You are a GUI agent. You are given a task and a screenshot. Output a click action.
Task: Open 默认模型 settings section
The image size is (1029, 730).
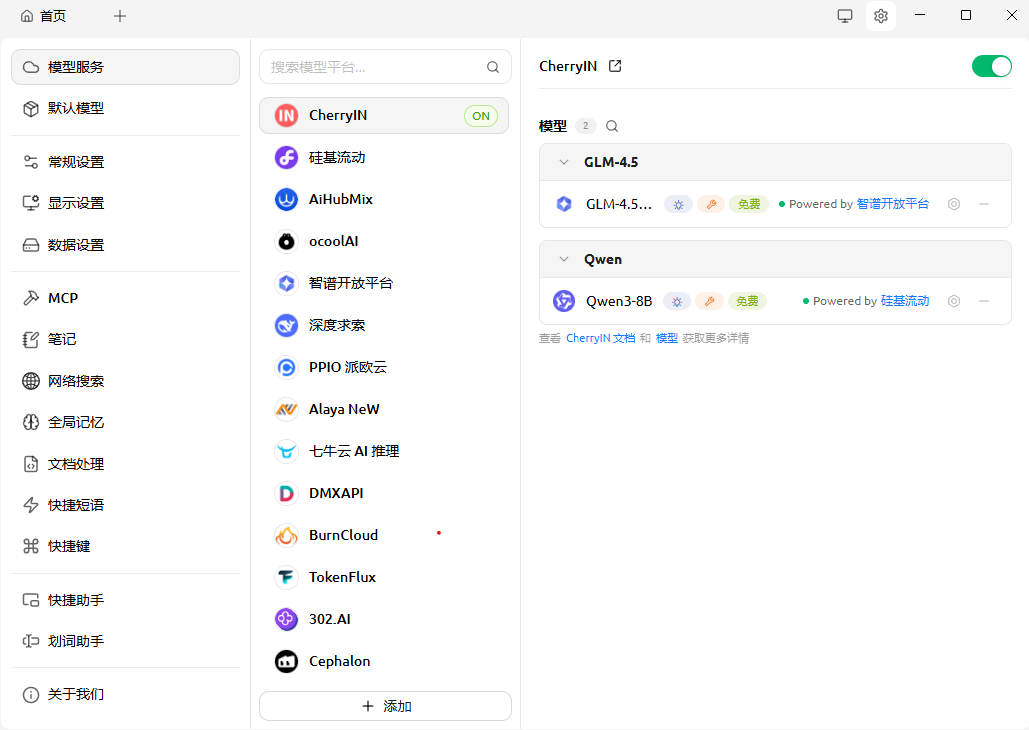(x=125, y=108)
